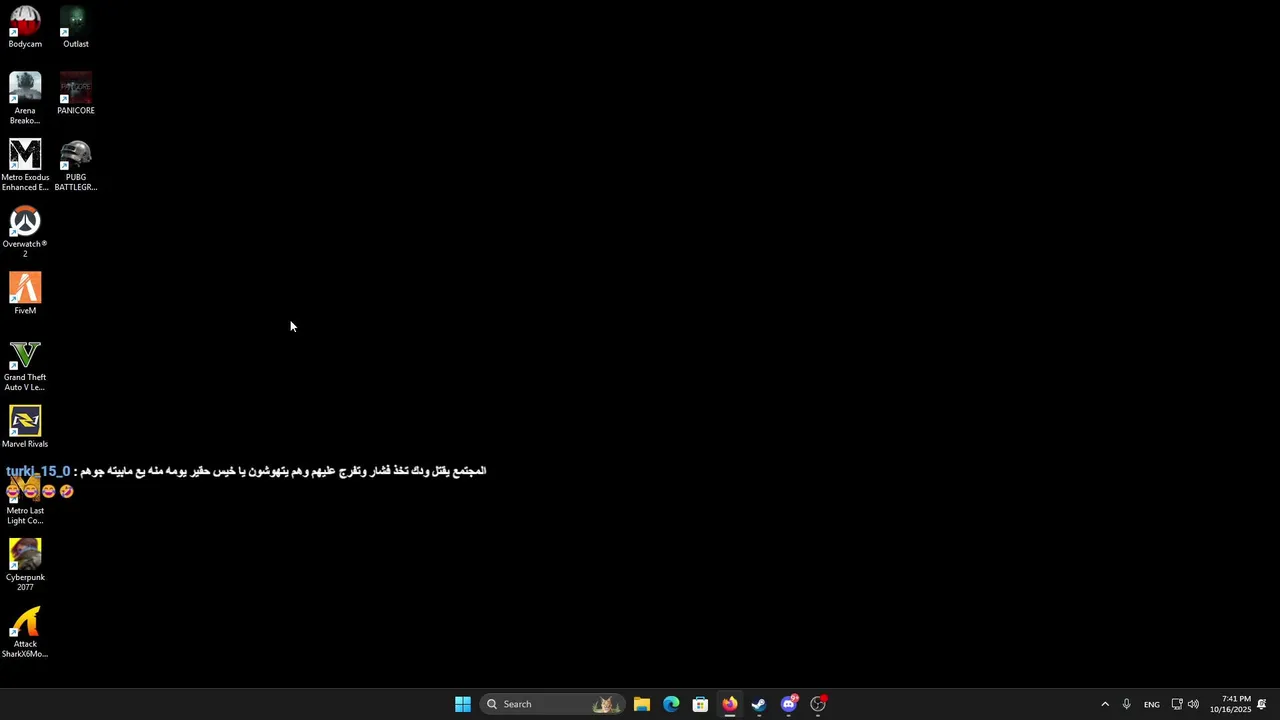Click the taskbar Search box

[552, 704]
